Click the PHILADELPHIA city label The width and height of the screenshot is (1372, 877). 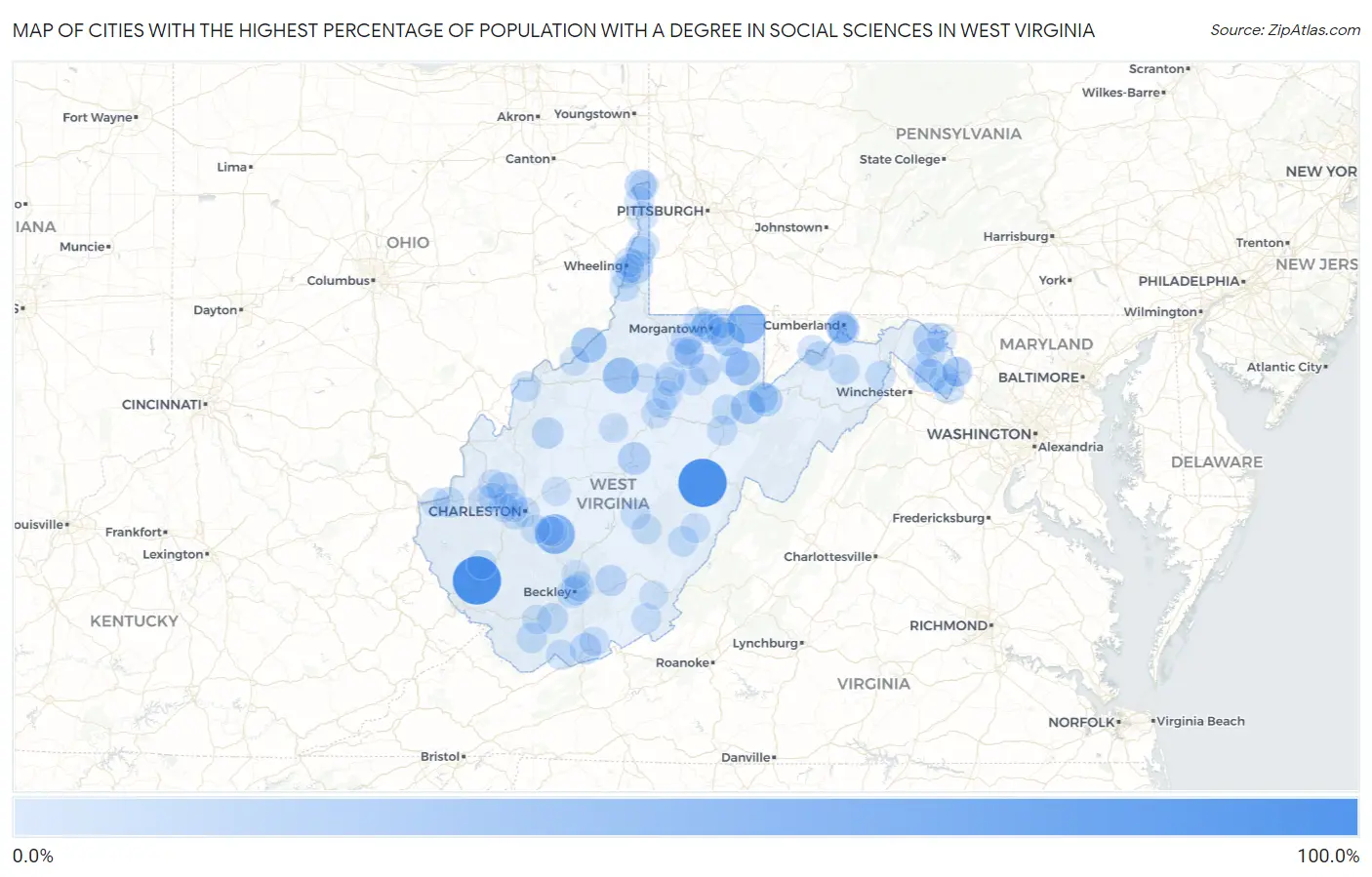point(1189,281)
